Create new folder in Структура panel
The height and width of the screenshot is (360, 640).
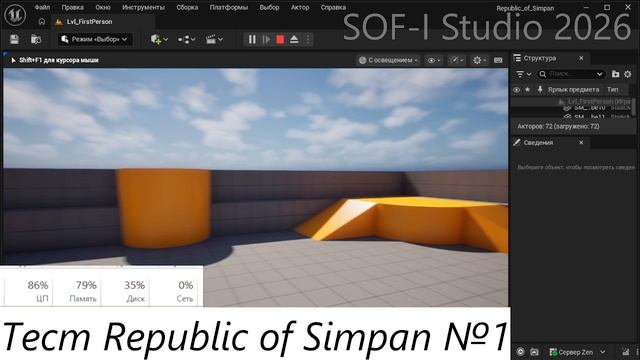[x=616, y=74]
